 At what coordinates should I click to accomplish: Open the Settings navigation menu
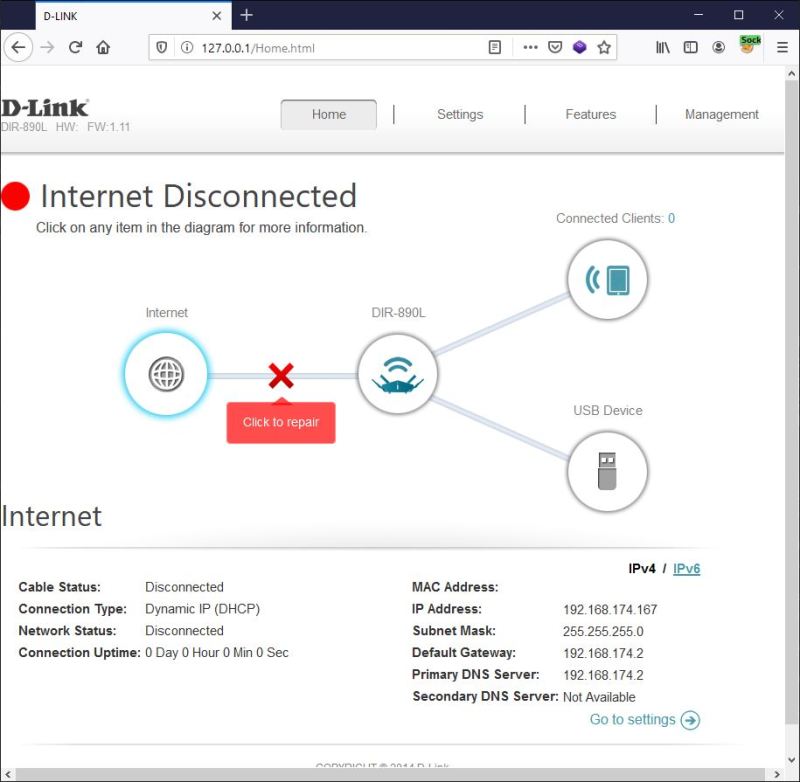coord(460,114)
